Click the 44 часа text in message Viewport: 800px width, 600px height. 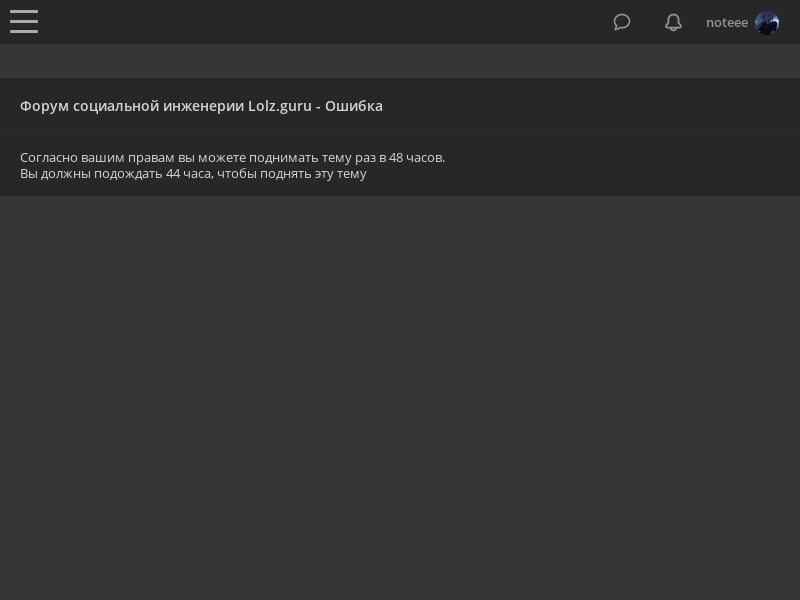coord(188,173)
